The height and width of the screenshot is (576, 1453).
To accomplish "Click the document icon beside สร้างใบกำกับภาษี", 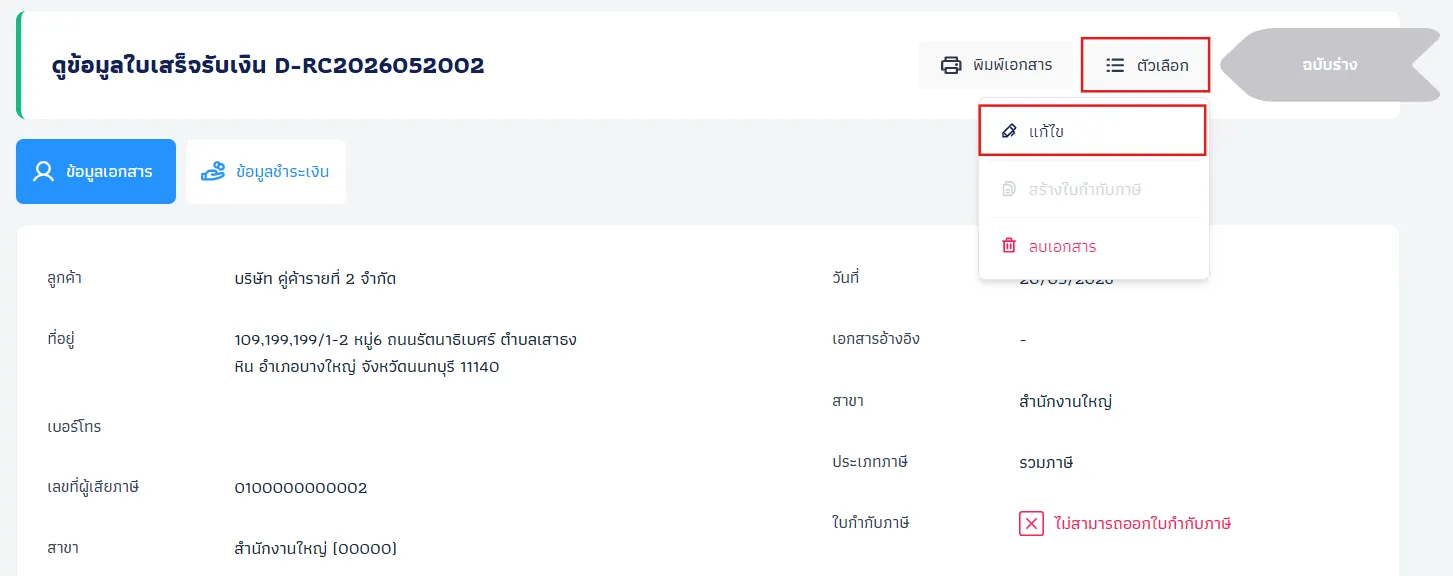I will 1009,188.
